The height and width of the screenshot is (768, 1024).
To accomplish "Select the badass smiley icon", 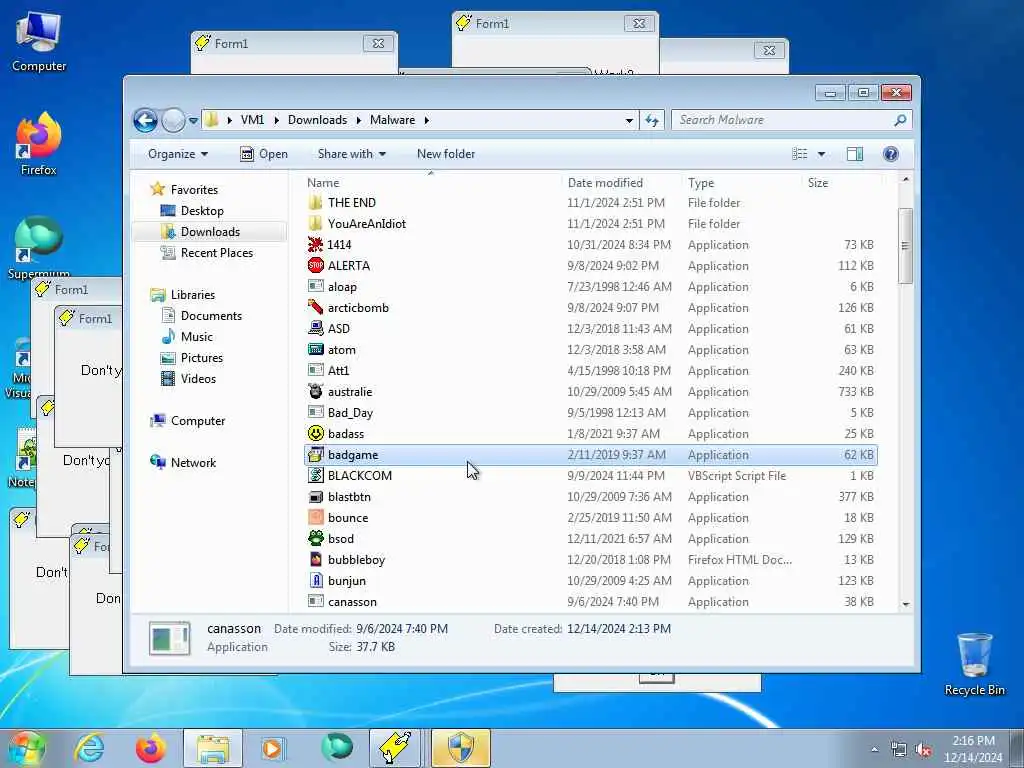I will [x=315, y=434].
